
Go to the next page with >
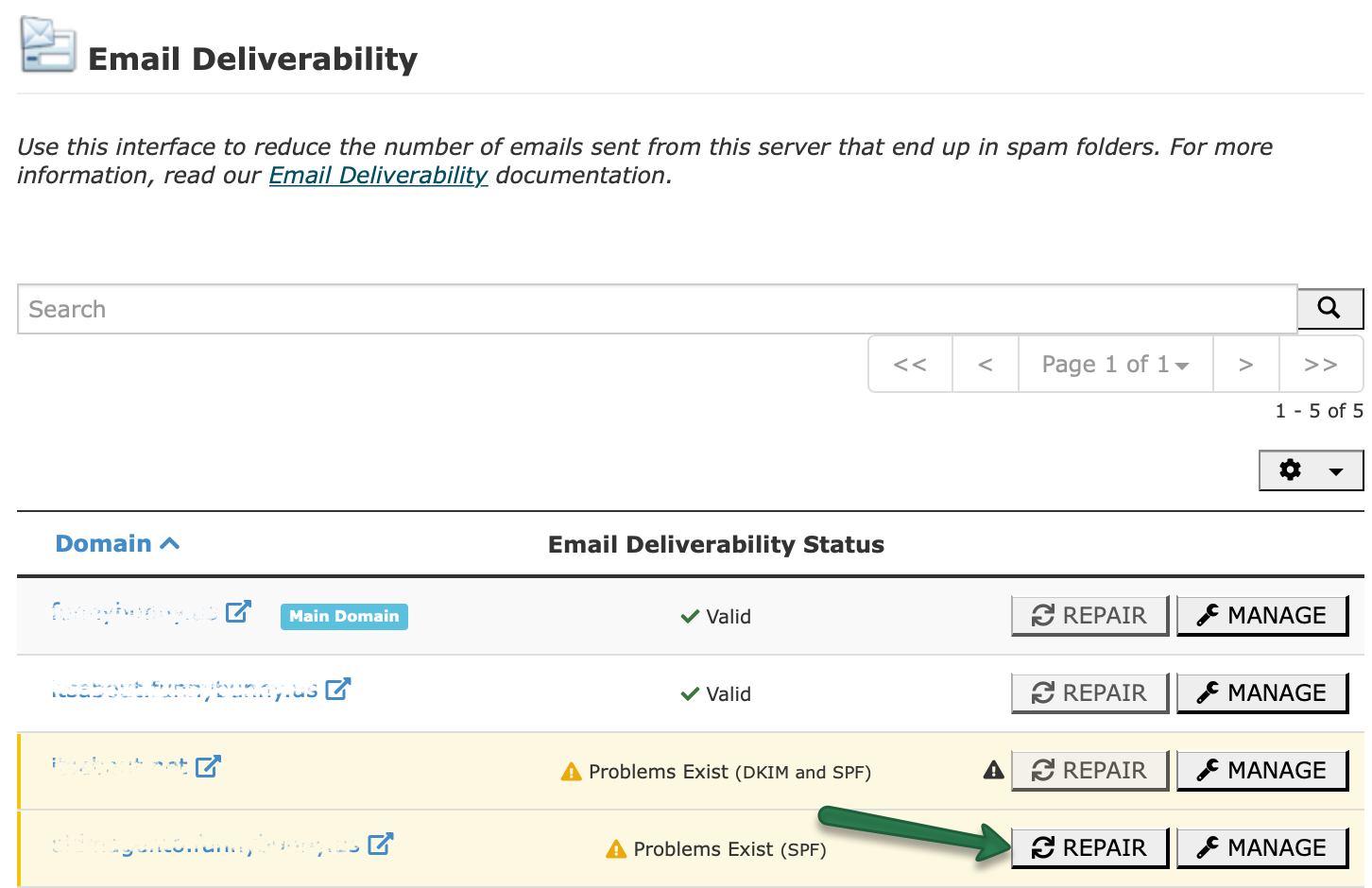[1246, 364]
